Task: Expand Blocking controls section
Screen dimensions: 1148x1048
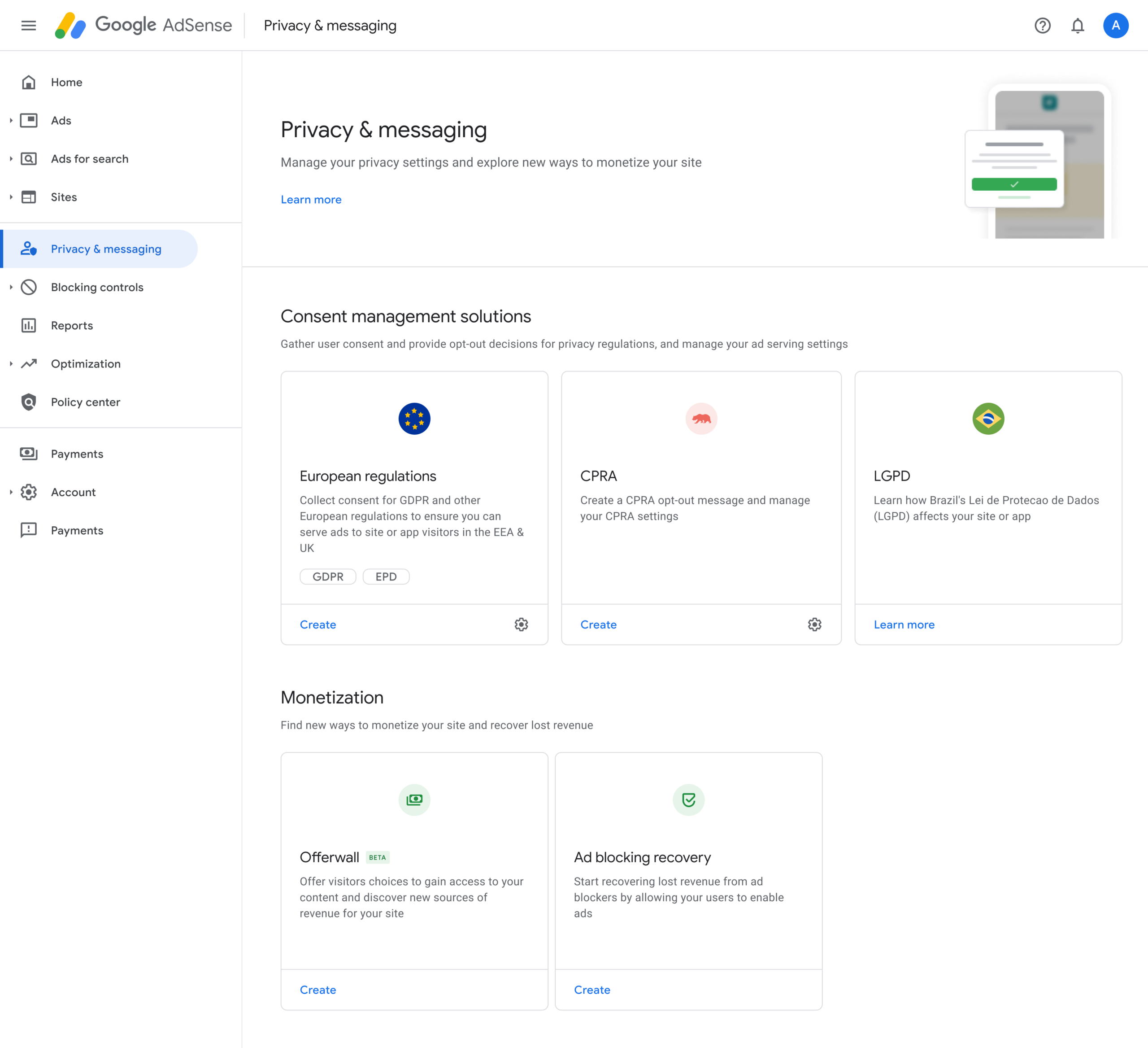Action: pos(11,287)
